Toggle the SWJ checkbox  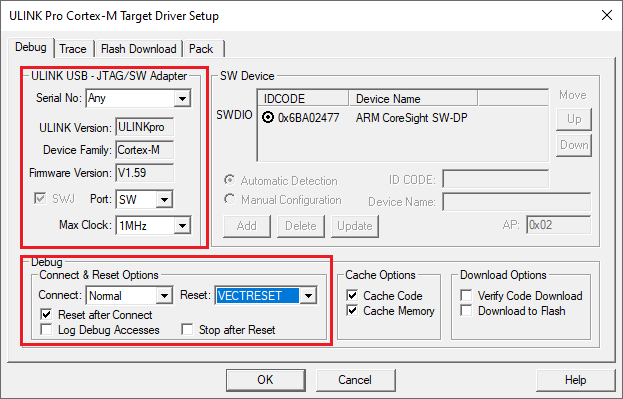40,198
